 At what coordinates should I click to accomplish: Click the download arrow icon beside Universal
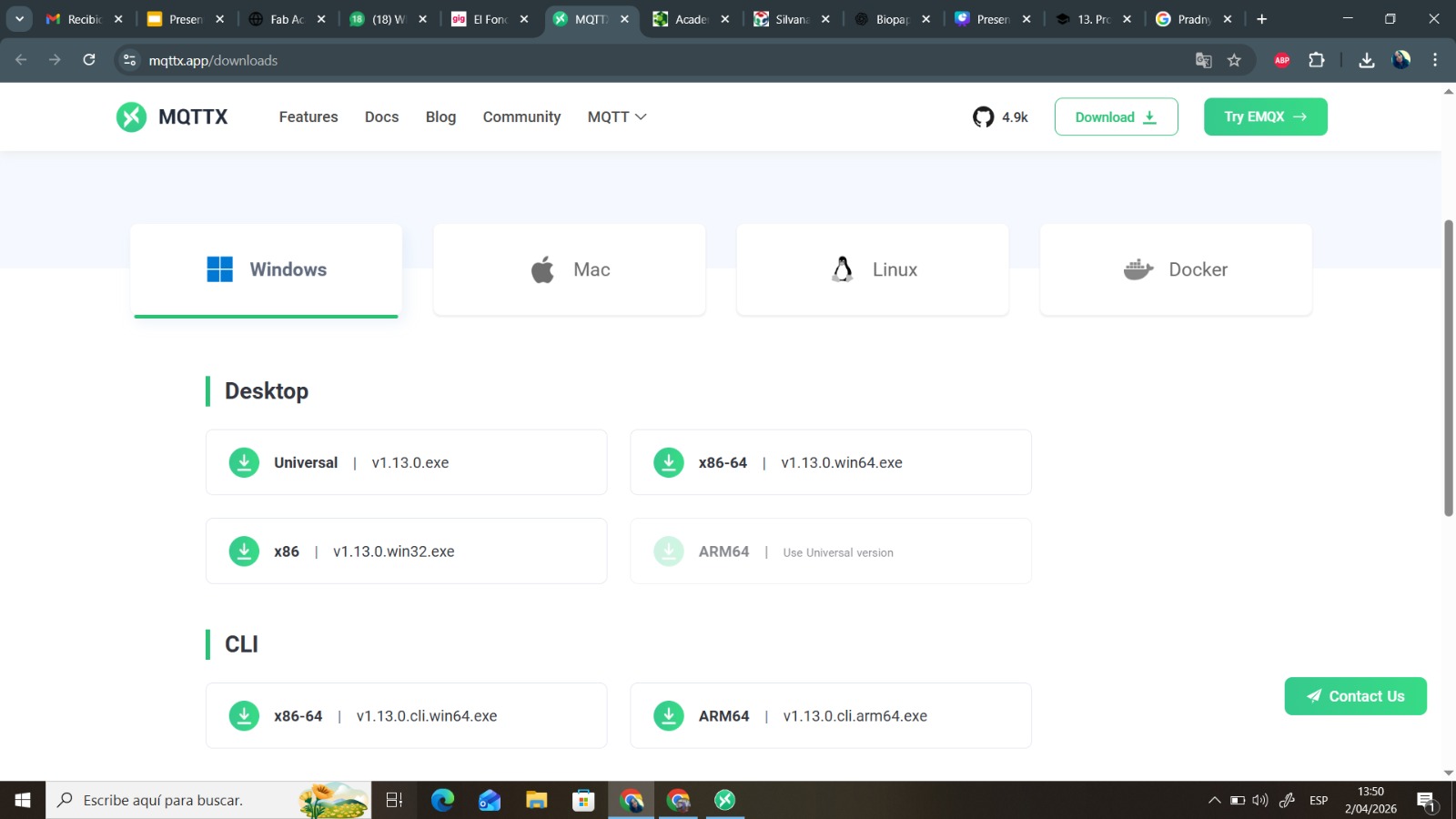click(x=244, y=462)
